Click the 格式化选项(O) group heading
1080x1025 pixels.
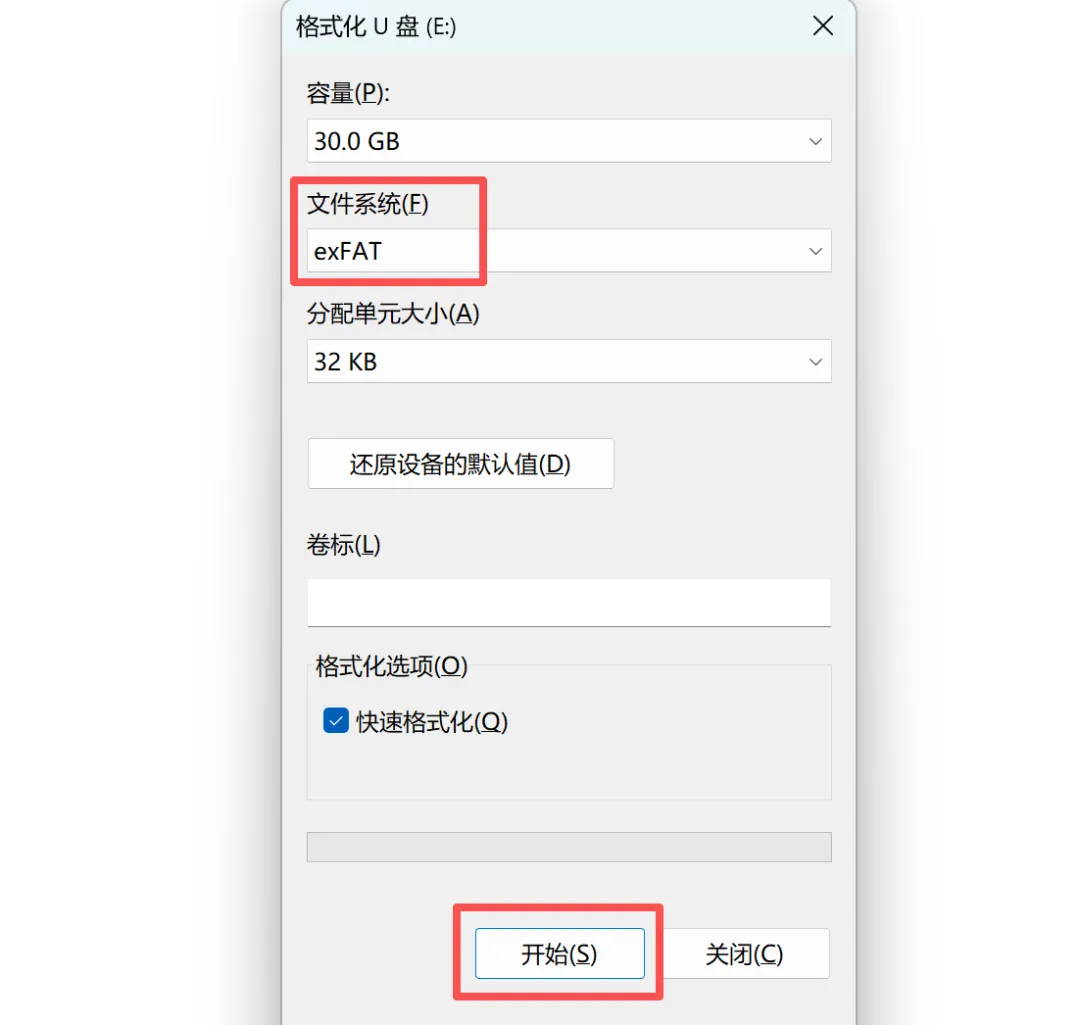391,666
